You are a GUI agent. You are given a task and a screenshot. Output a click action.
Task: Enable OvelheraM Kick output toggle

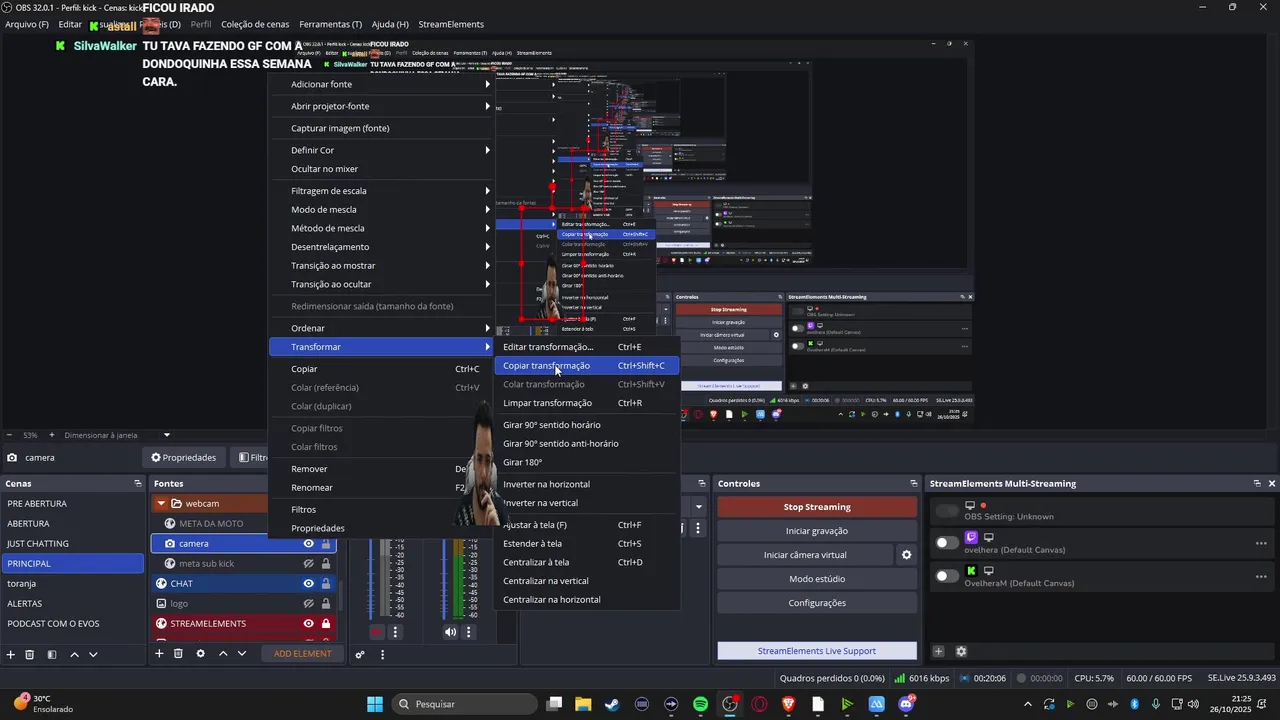(x=946, y=576)
